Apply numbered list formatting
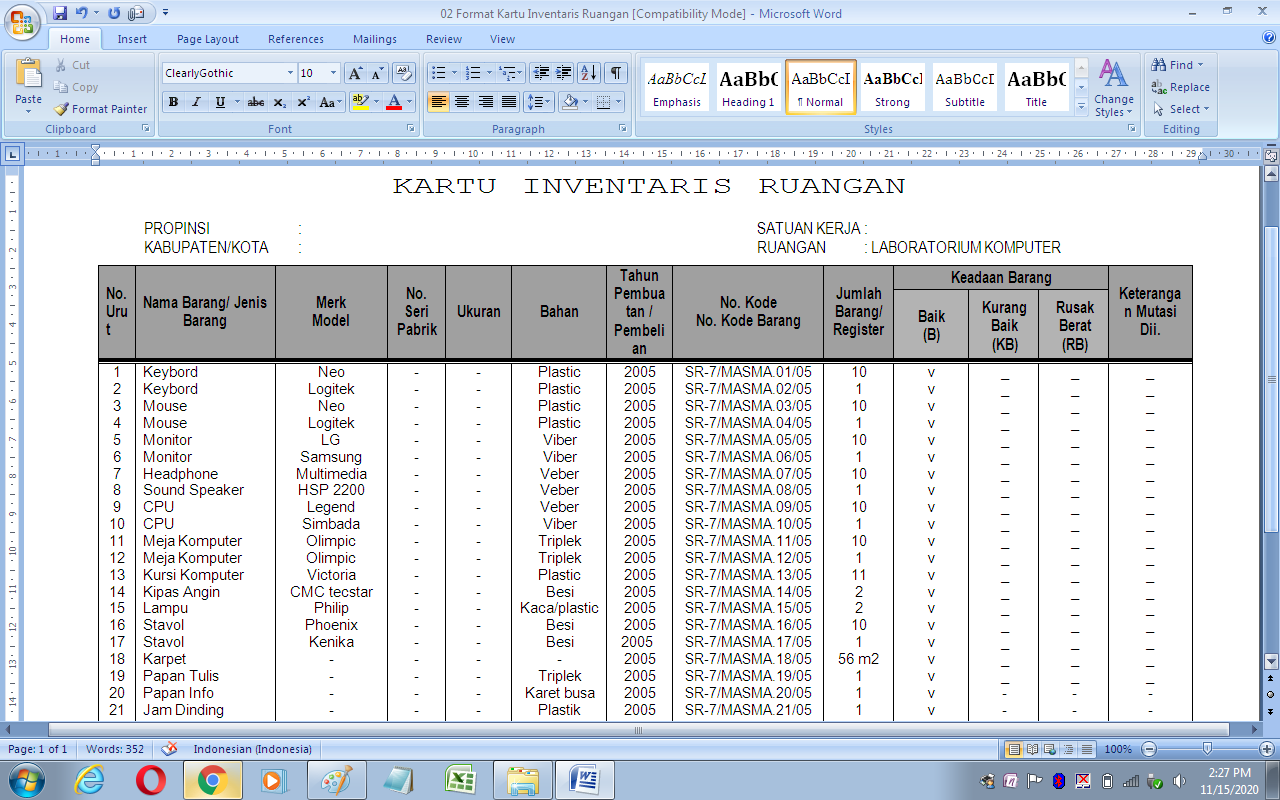This screenshot has height=800, width=1280. (x=474, y=73)
